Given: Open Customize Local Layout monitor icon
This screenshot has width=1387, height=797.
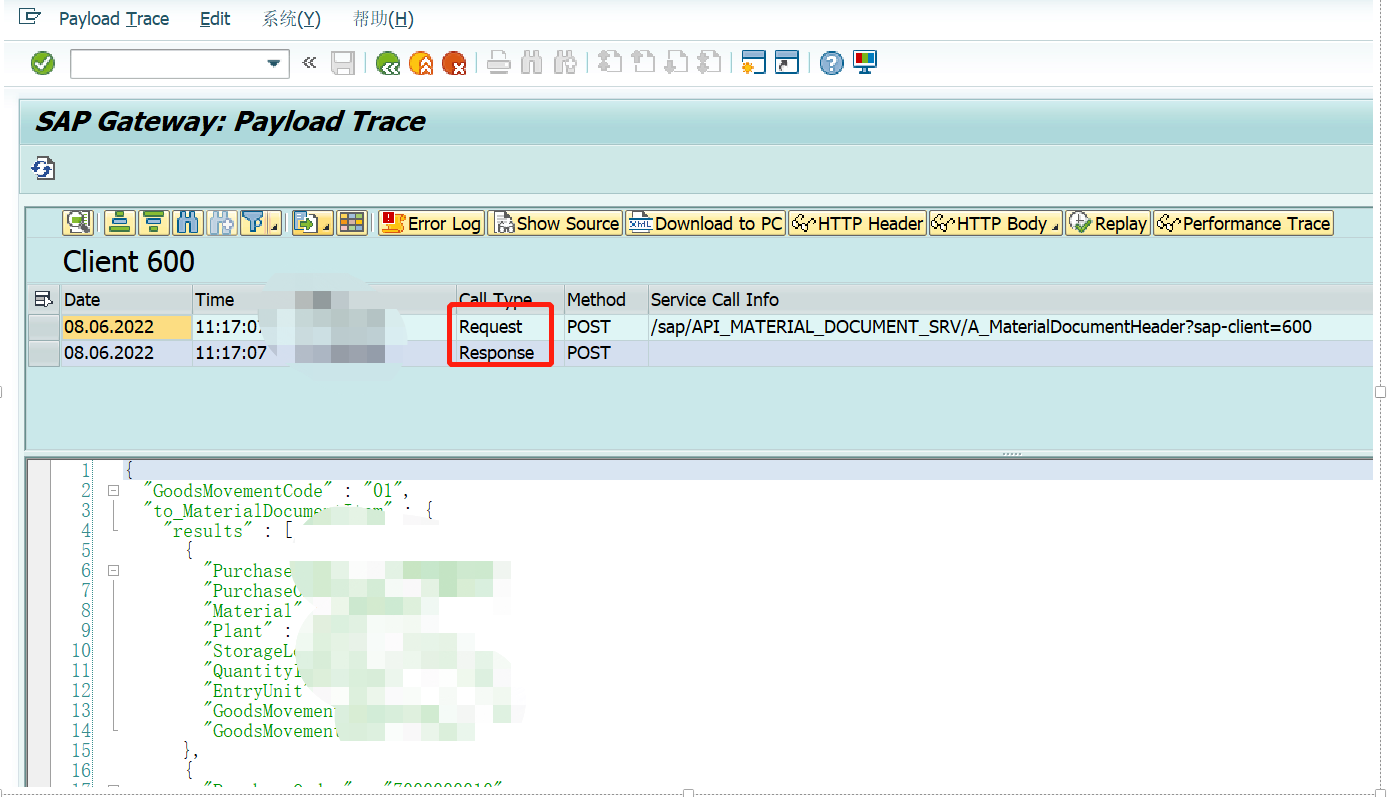Looking at the screenshot, I should (x=864, y=63).
